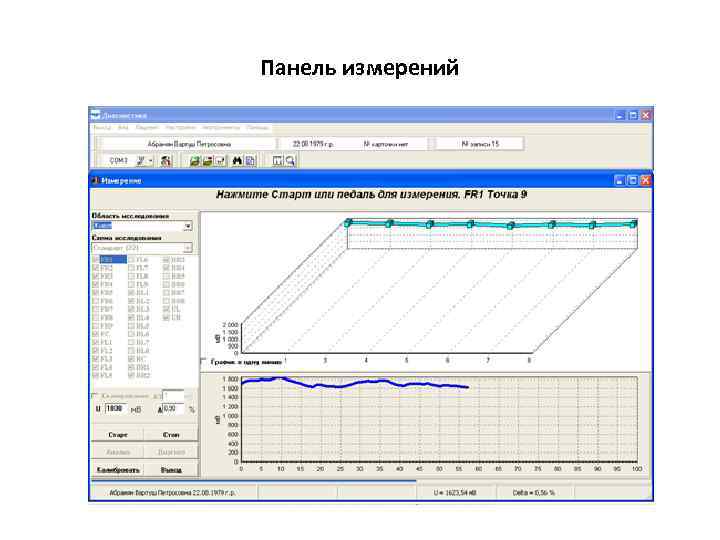Click the window layout toolbar icon
This screenshot has height=540, width=720.
pyautogui.click(x=277, y=161)
